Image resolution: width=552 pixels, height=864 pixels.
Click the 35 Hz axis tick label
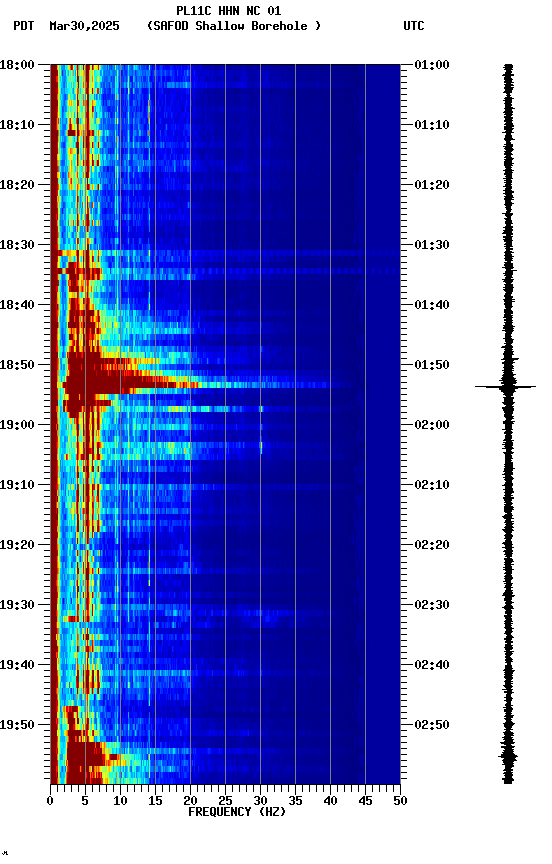(x=295, y=802)
